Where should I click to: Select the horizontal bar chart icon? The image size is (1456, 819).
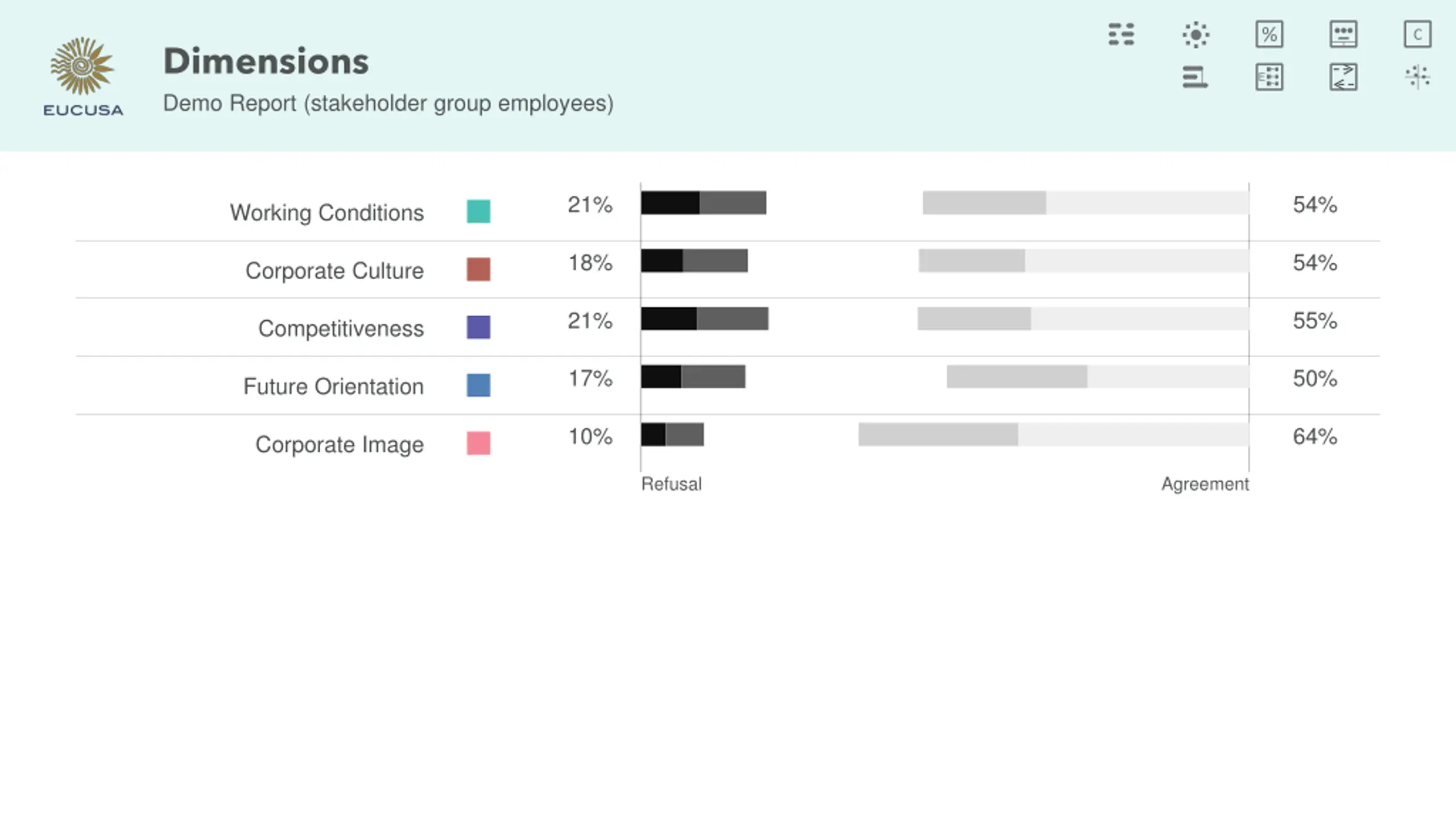[x=1196, y=77]
